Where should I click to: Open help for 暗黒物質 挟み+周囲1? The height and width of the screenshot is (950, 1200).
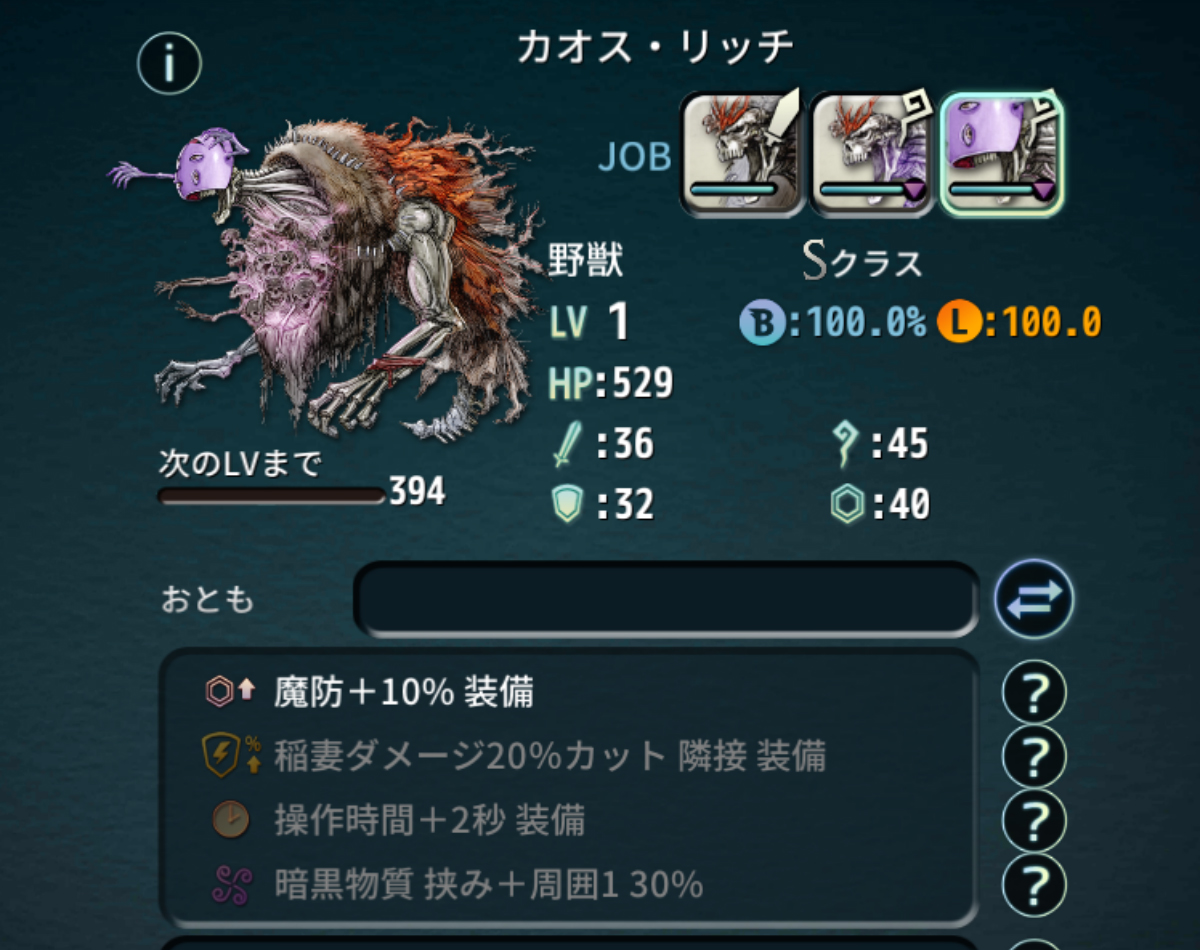click(x=1034, y=884)
